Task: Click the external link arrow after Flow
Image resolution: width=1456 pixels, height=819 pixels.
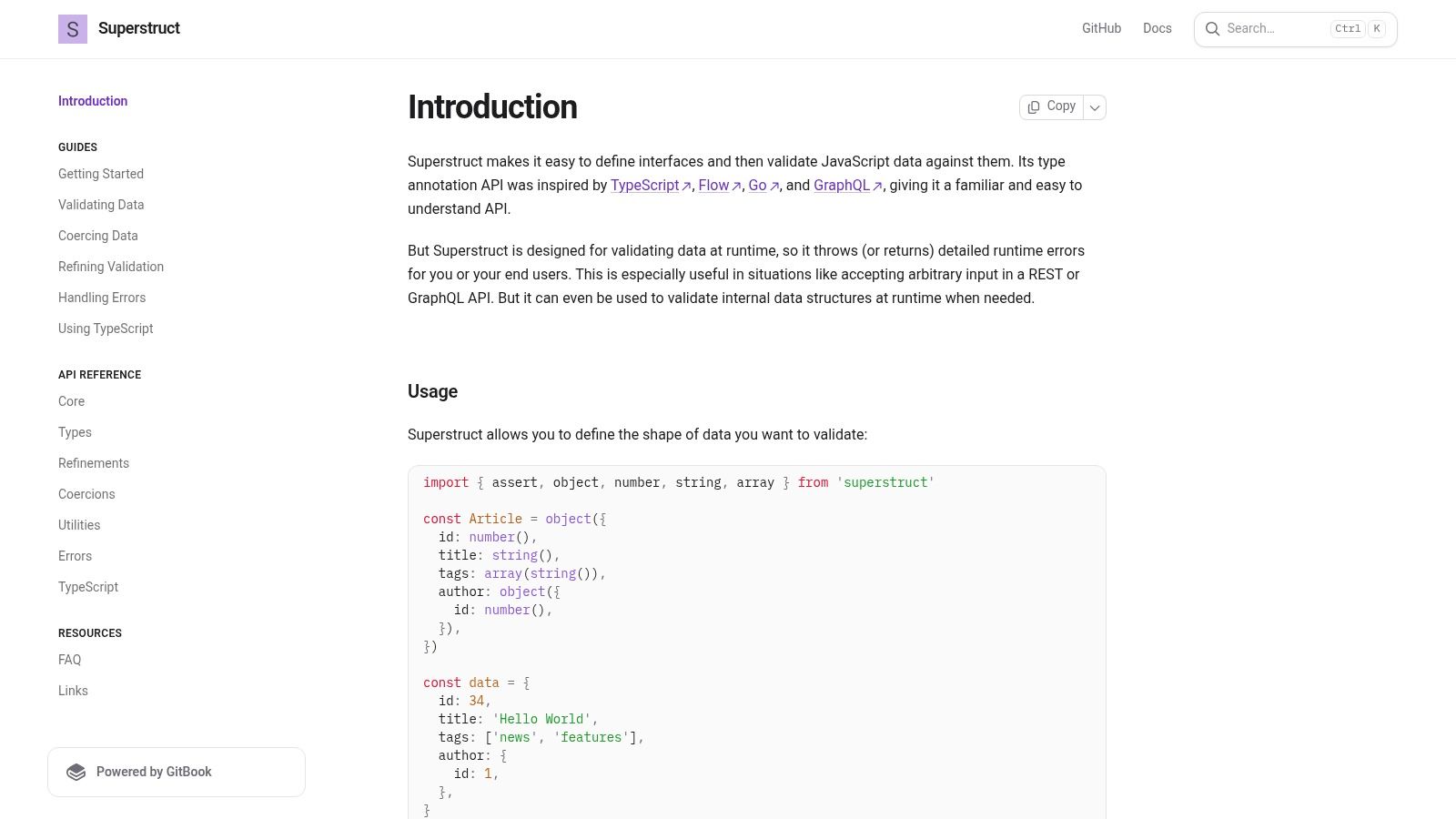Action: [x=735, y=186]
